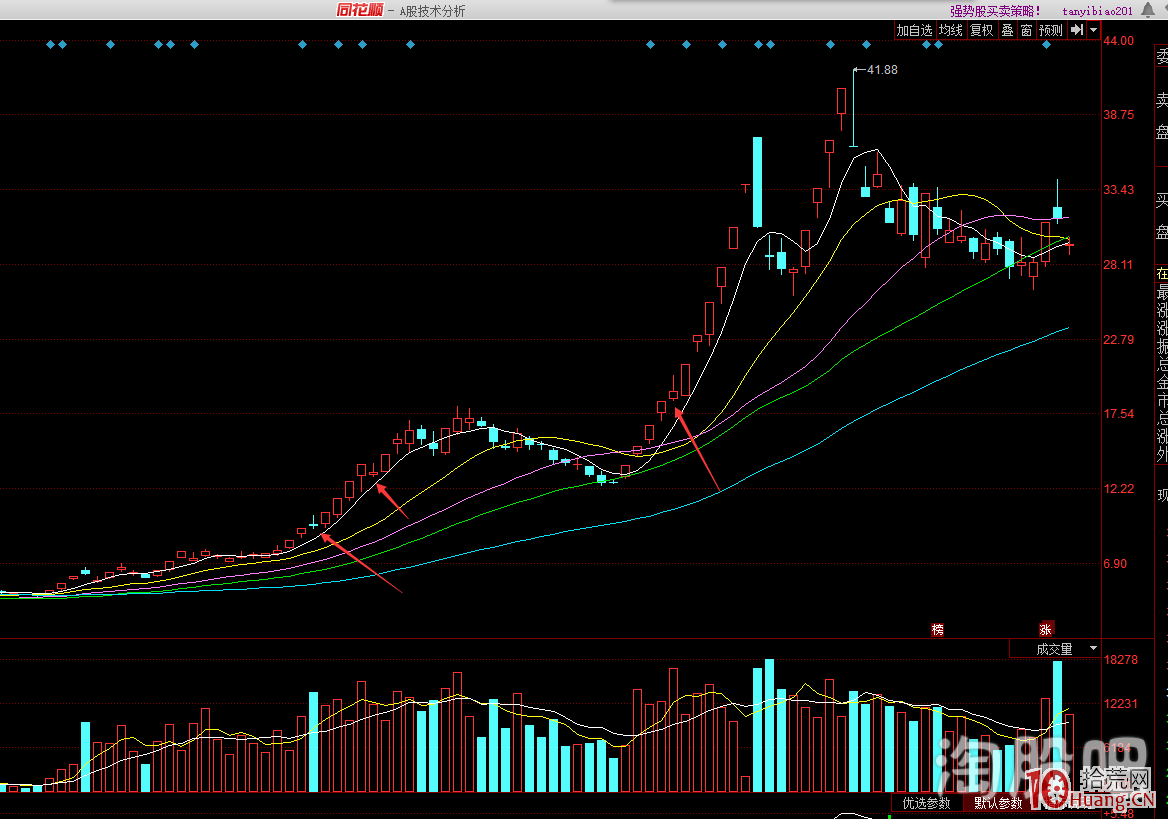Switch to 优选参数 tab
This screenshot has height=819, width=1168.
pyautogui.click(x=926, y=802)
